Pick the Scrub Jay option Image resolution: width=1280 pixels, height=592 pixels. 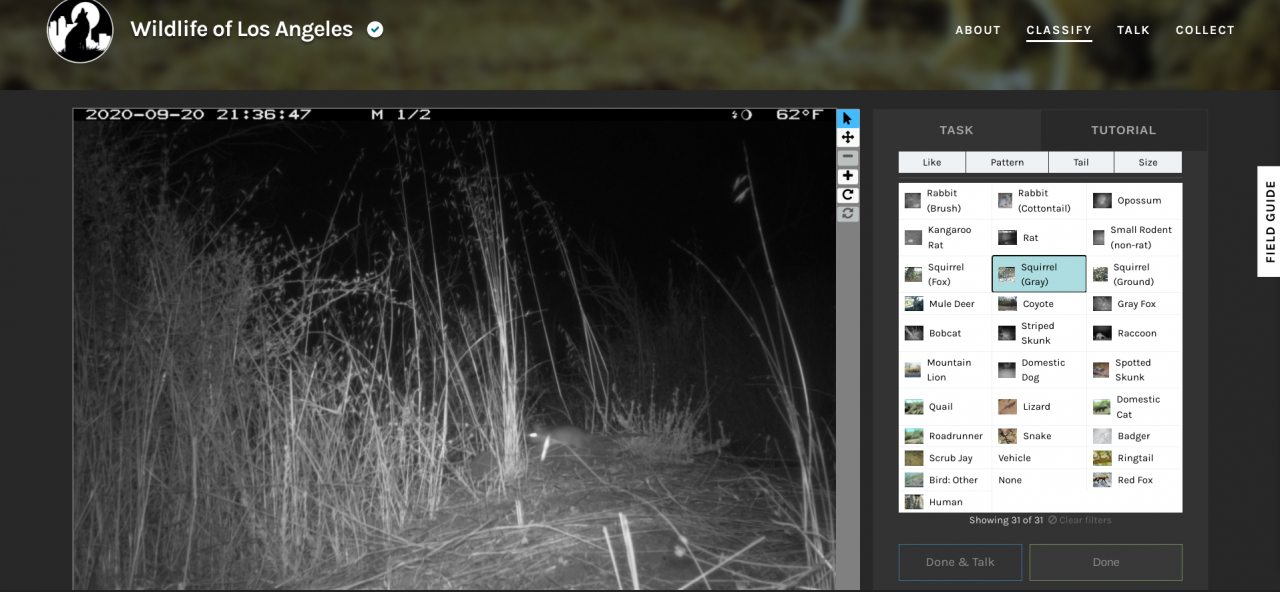point(945,458)
